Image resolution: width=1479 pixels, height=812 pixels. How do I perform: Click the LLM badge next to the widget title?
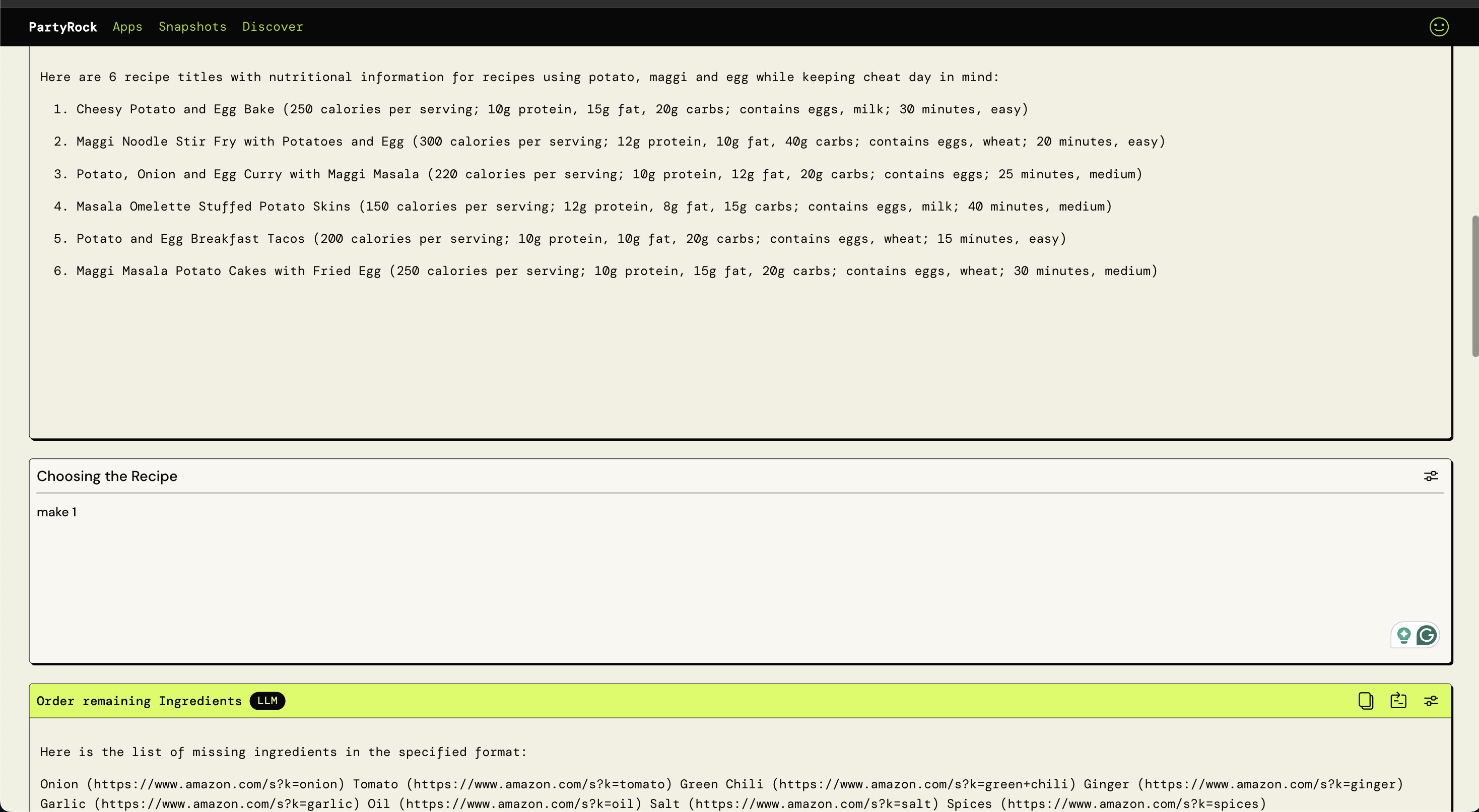pos(267,701)
